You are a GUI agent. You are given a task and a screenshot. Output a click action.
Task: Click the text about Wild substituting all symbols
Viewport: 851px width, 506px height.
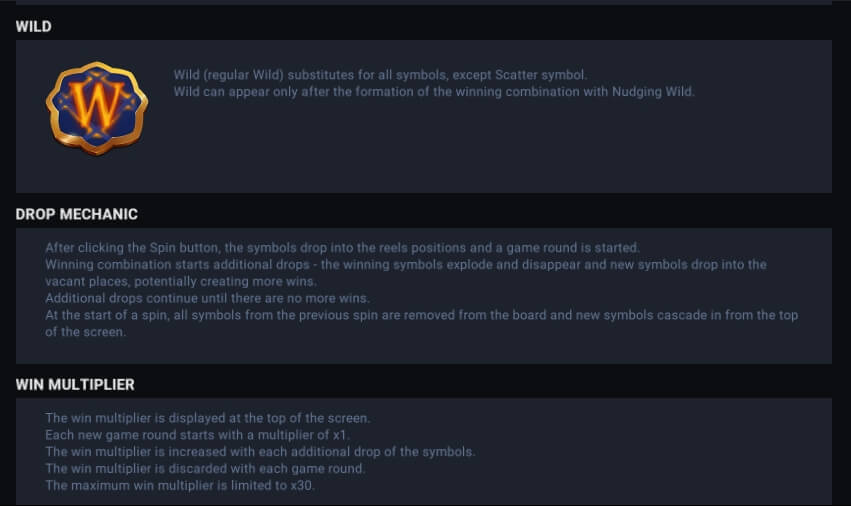[x=380, y=75]
